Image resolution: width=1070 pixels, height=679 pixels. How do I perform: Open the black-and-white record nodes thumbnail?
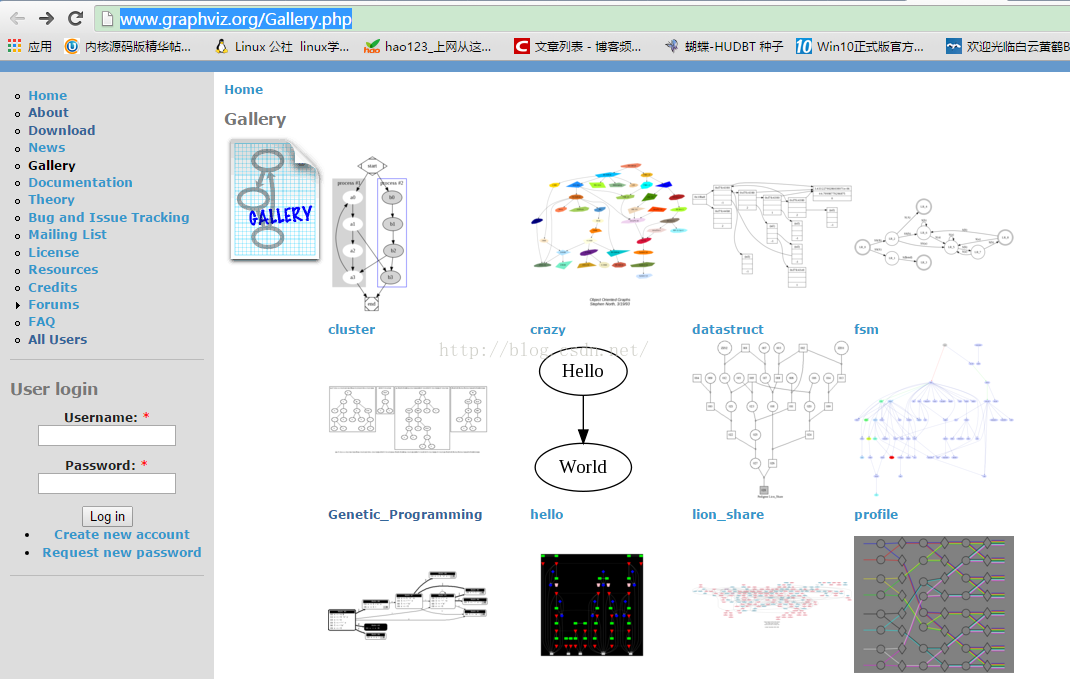pyautogui.click(x=407, y=605)
